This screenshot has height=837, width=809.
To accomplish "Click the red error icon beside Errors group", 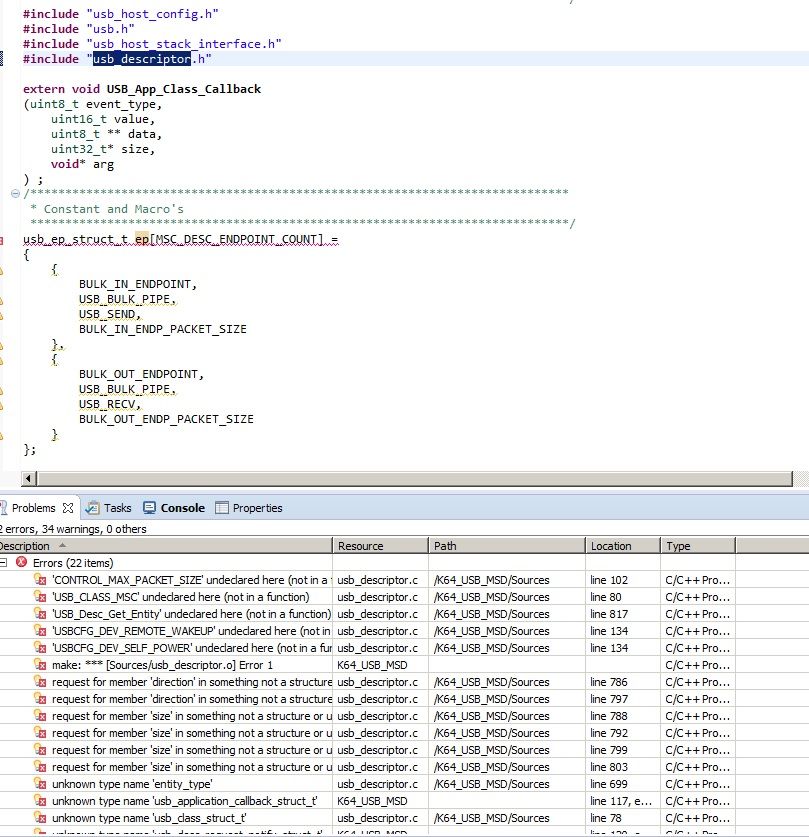I will (21, 563).
